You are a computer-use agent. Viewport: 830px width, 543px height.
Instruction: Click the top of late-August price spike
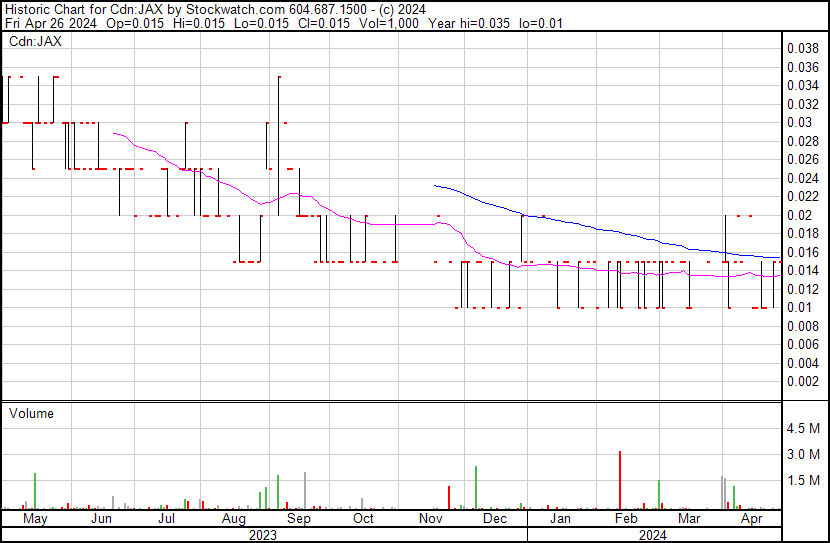tap(279, 77)
